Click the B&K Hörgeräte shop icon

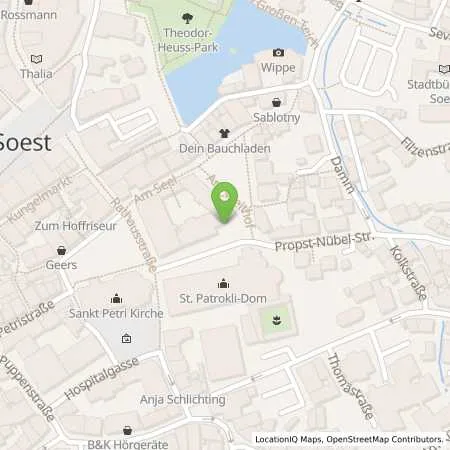tap(127, 430)
